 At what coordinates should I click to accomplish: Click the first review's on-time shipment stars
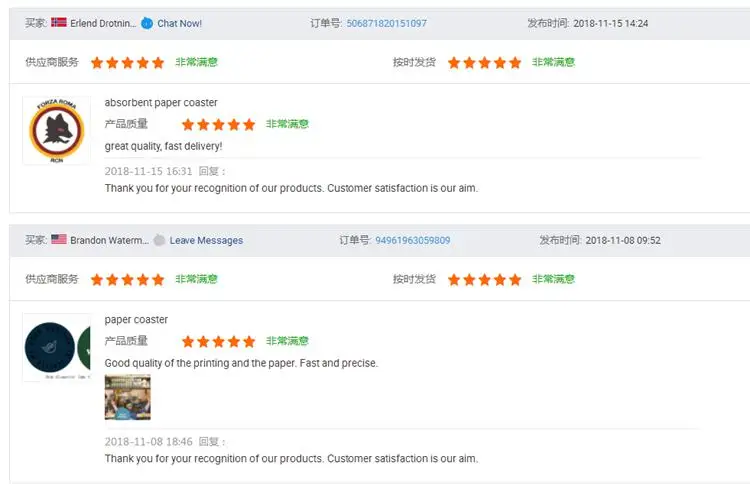coord(484,62)
